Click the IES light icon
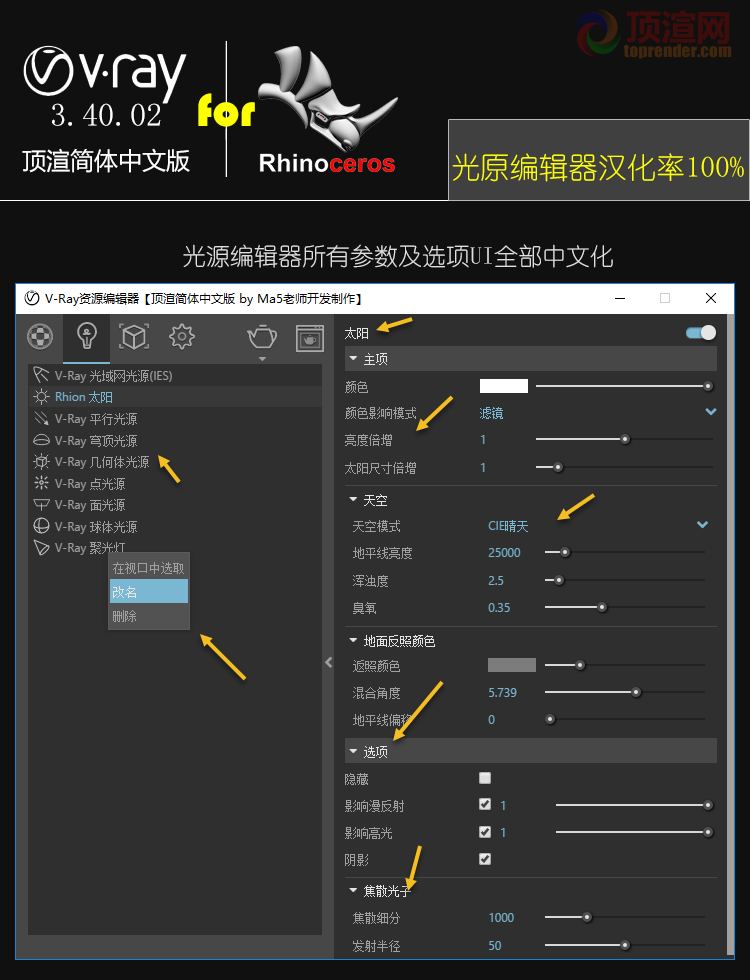This screenshot has height=980, width=750. [x=41, y=375]
